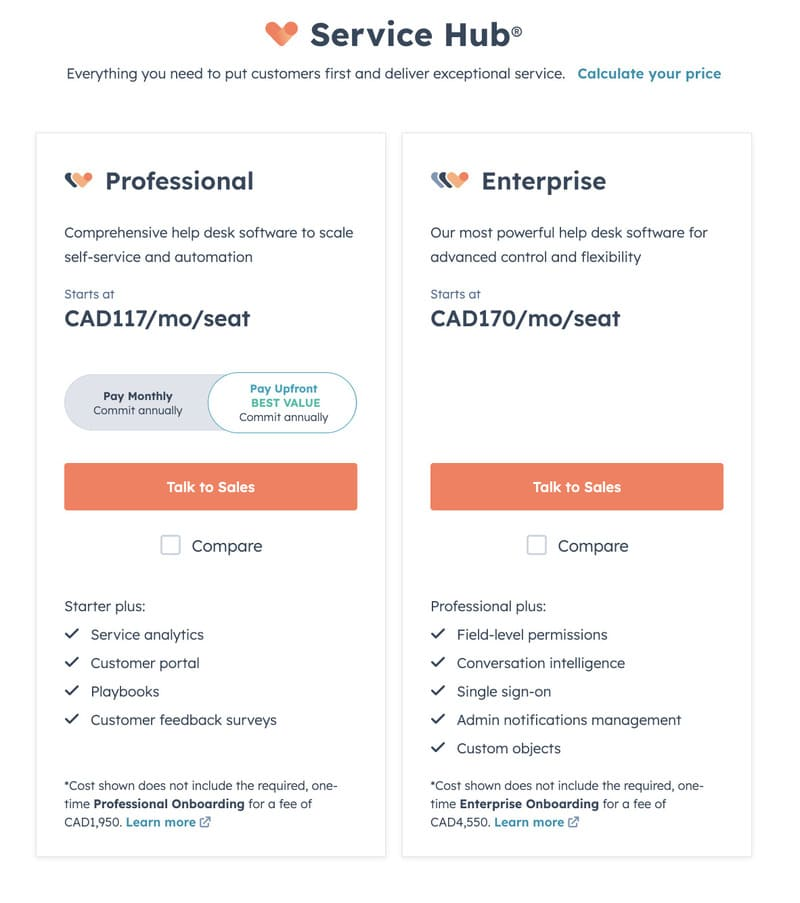Enable the Compare checkbox under Enterprise
This screenshot has width=800, height=903.
click(x=536, y=546)
